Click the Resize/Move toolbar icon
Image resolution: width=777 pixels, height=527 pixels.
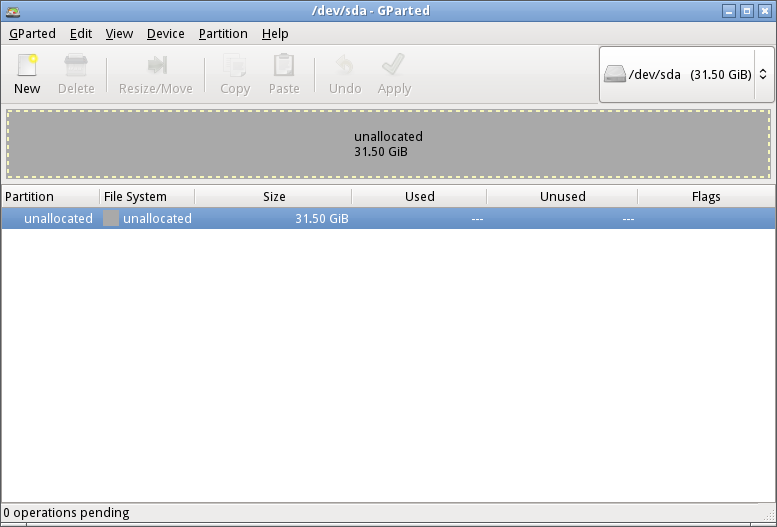[157, 65]
